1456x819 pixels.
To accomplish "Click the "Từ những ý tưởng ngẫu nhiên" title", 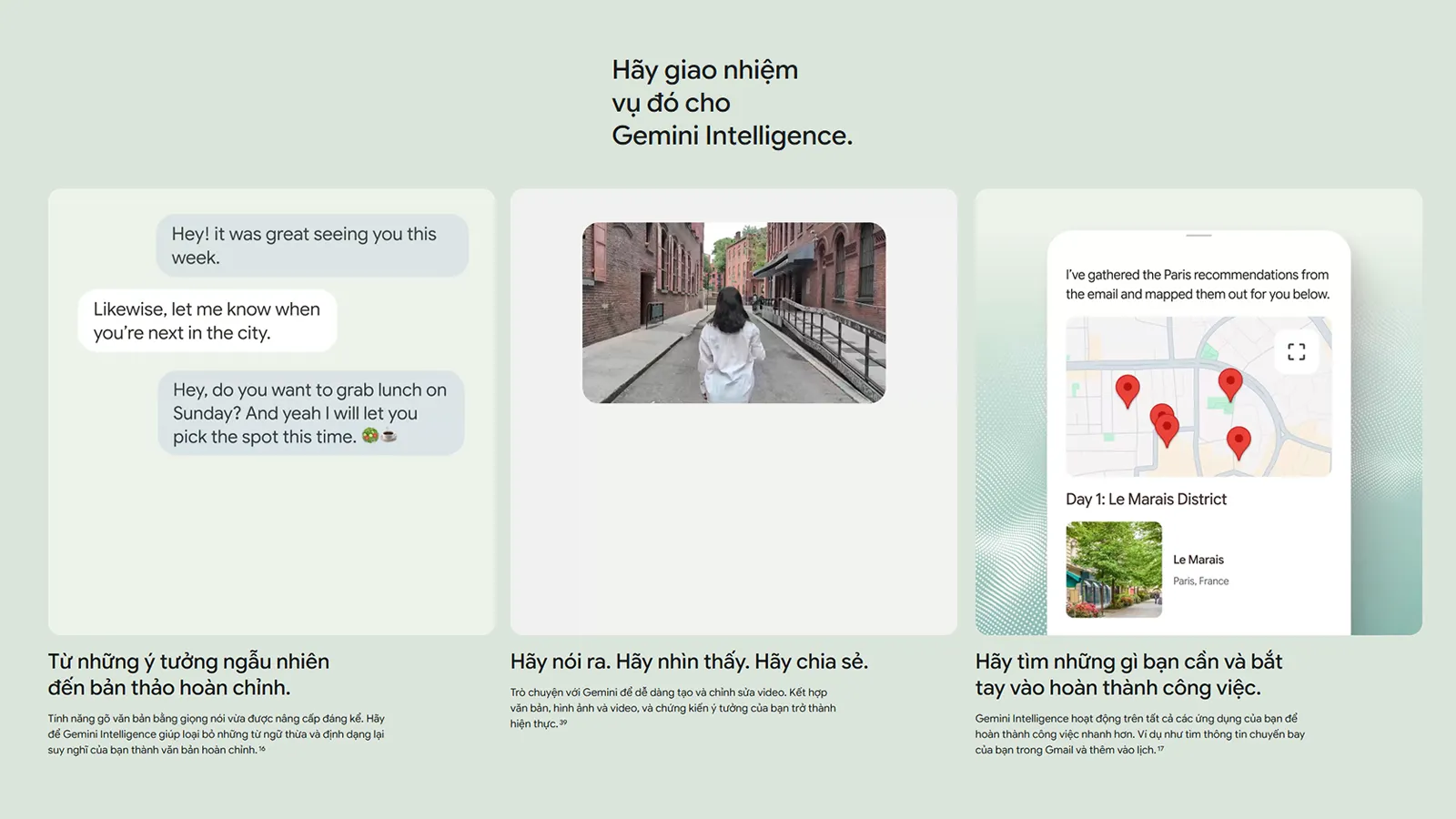I will pos(188,674).
